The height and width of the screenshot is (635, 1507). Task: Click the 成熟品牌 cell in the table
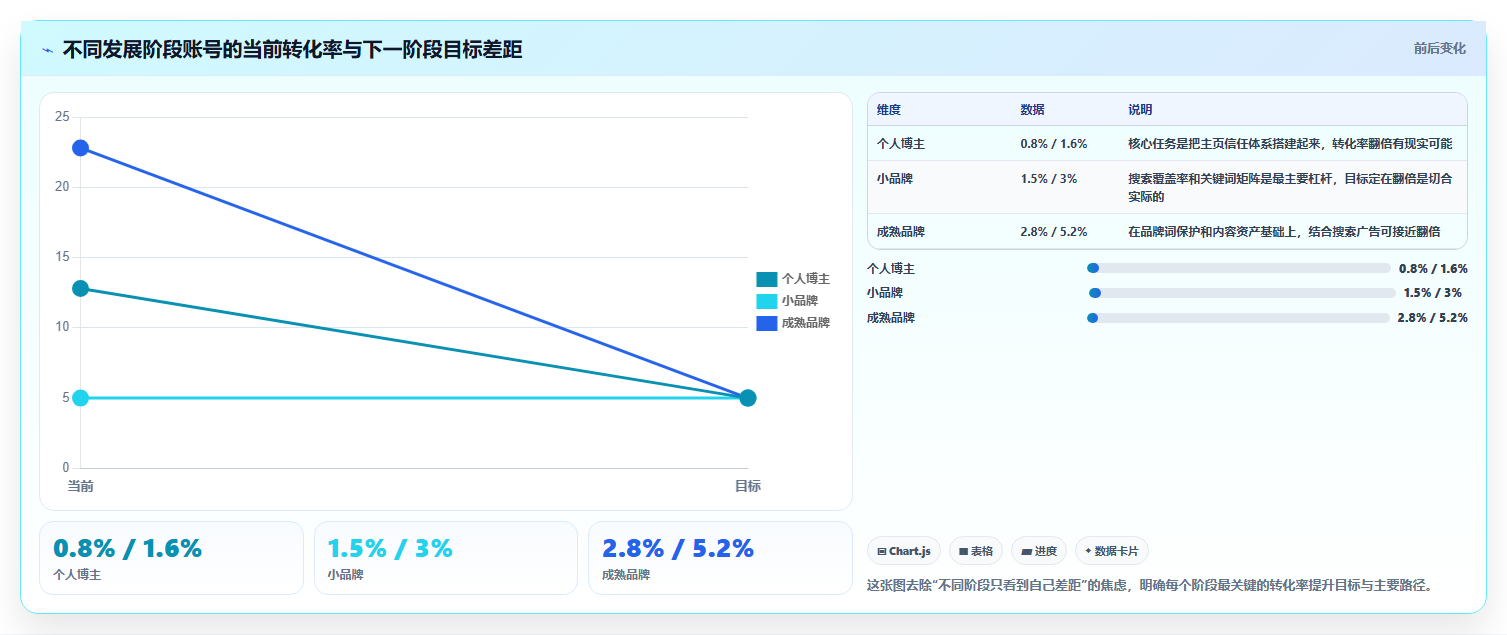(901, 232)
